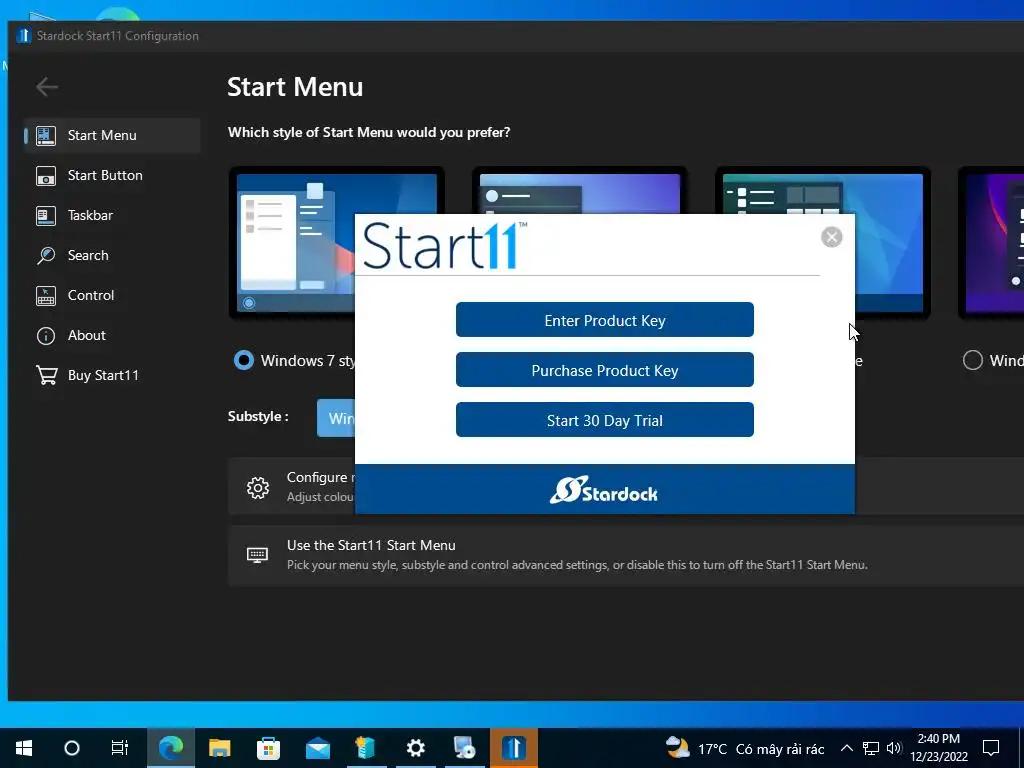Open the About section
Viewport: 1024px width, 768px height.
coord(112,335)
